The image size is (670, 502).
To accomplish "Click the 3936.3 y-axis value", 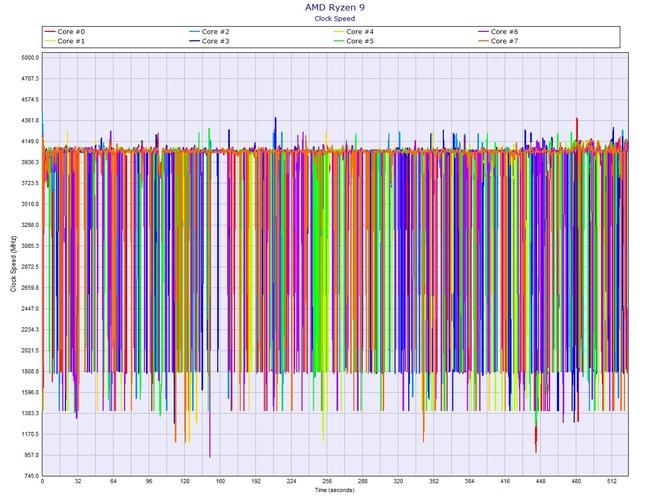I will click(x=30, y=162).
